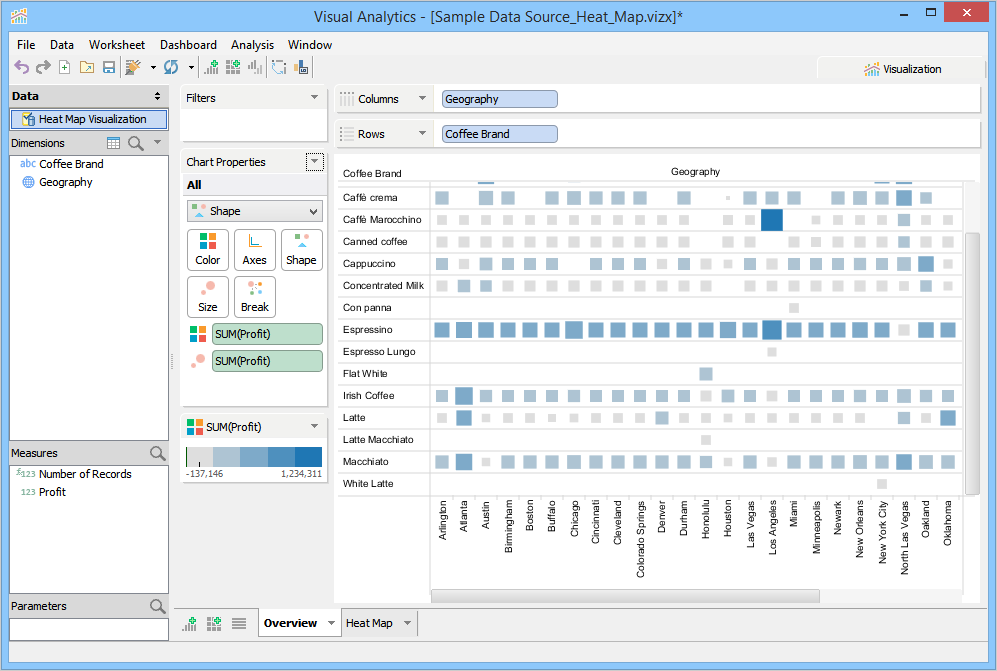This screenshot has height=671, width=997.
Task: Add new worksheet from bottom tab bar
Action: [189, 623]
